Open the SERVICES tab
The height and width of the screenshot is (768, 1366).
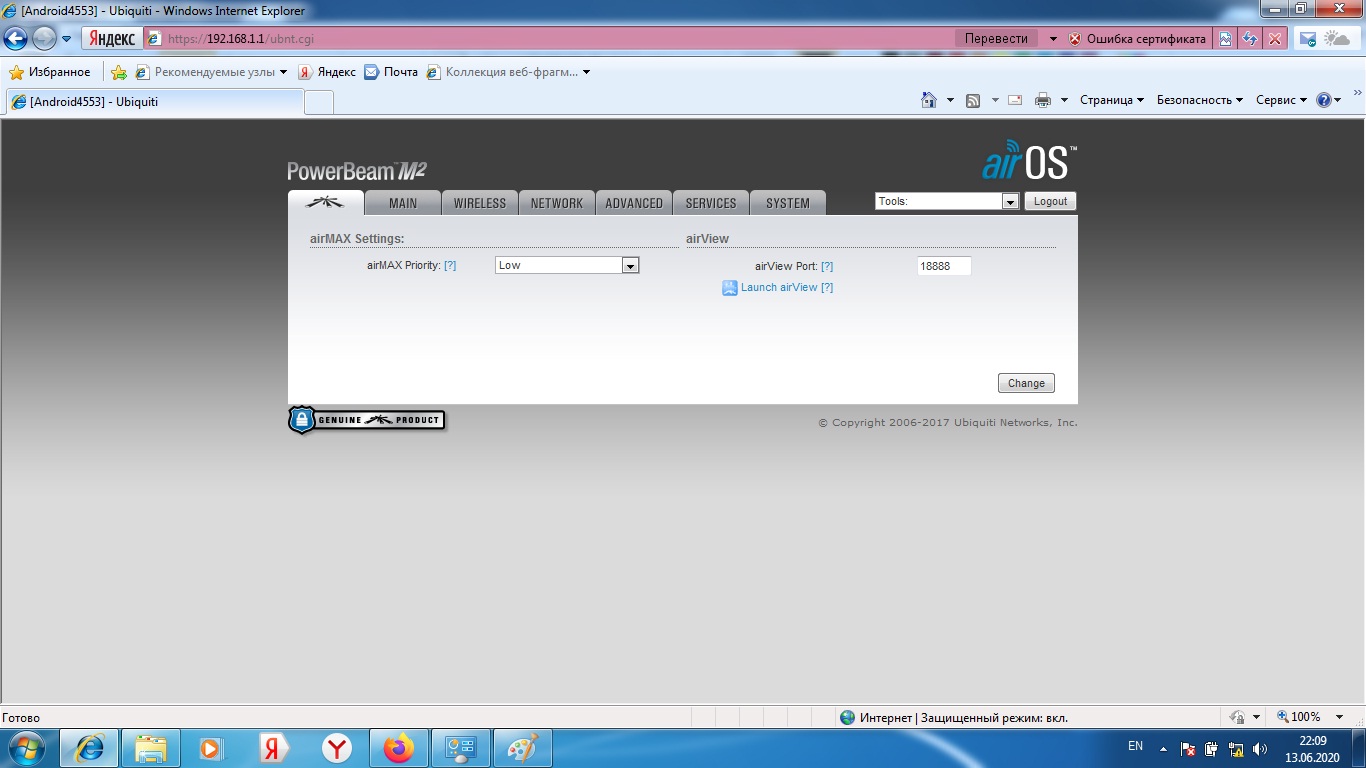click(711, 203)
